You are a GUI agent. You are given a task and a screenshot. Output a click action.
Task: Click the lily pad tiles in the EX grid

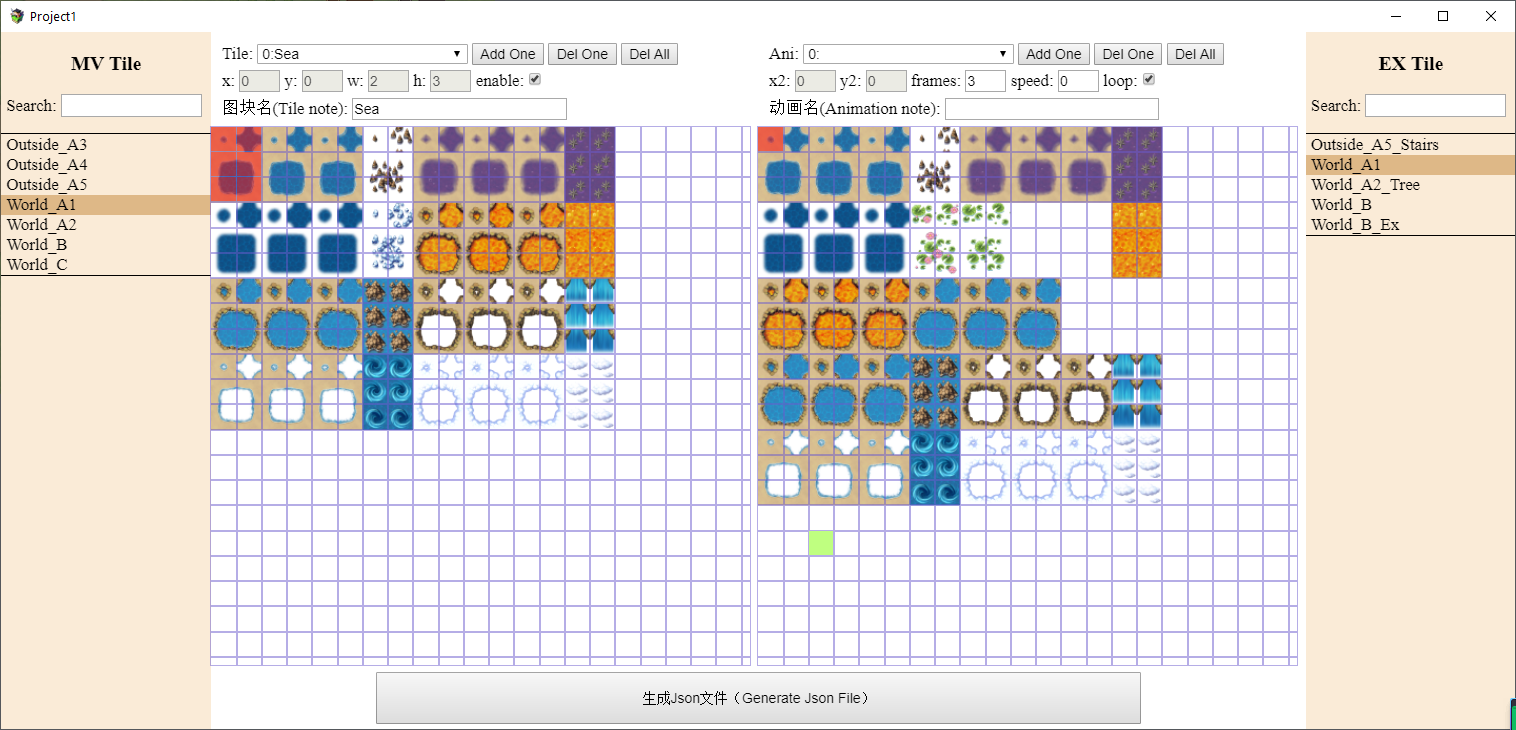(960, 240)
